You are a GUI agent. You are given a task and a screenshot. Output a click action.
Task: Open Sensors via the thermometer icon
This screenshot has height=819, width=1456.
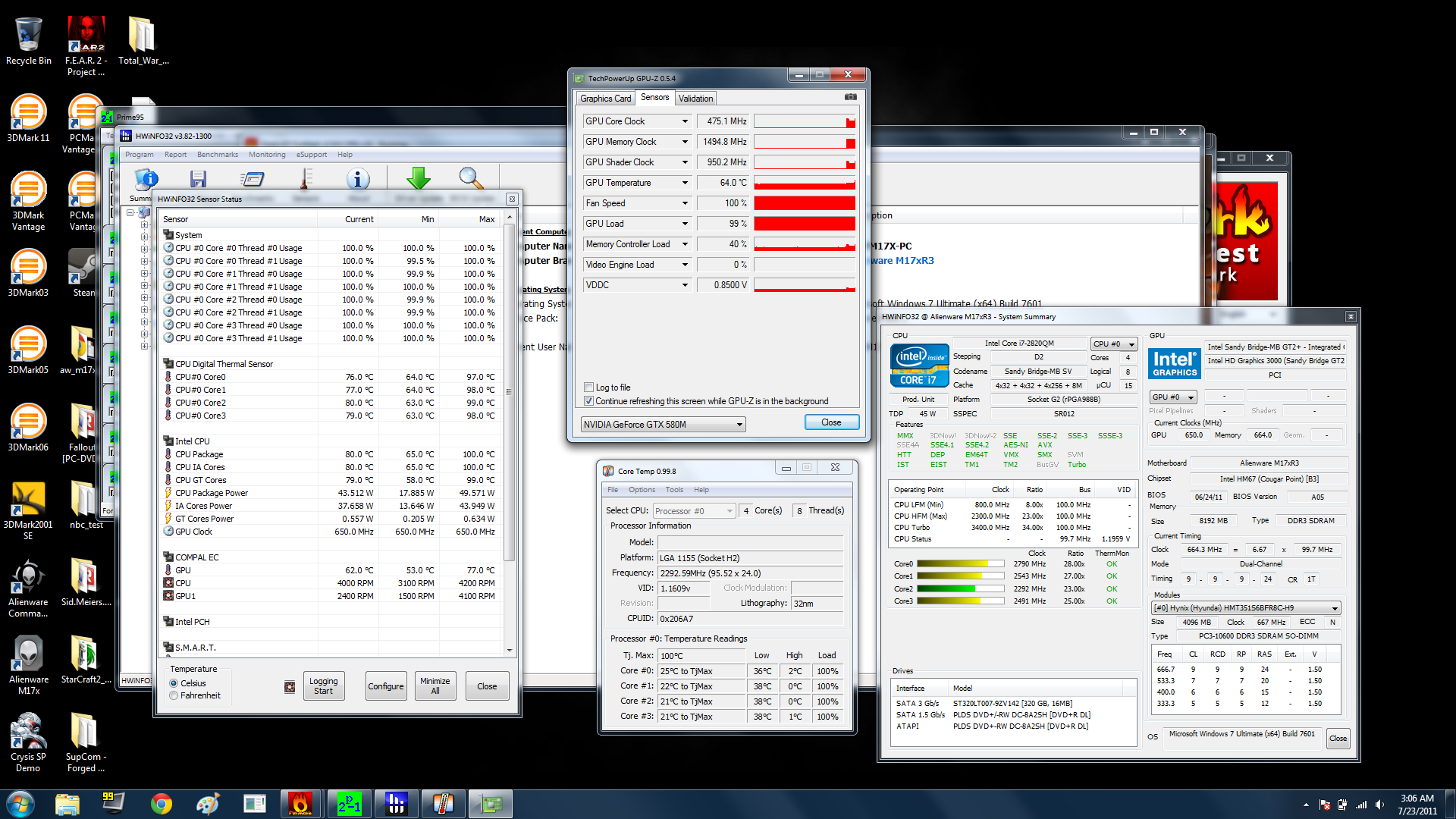click(305, 179)
